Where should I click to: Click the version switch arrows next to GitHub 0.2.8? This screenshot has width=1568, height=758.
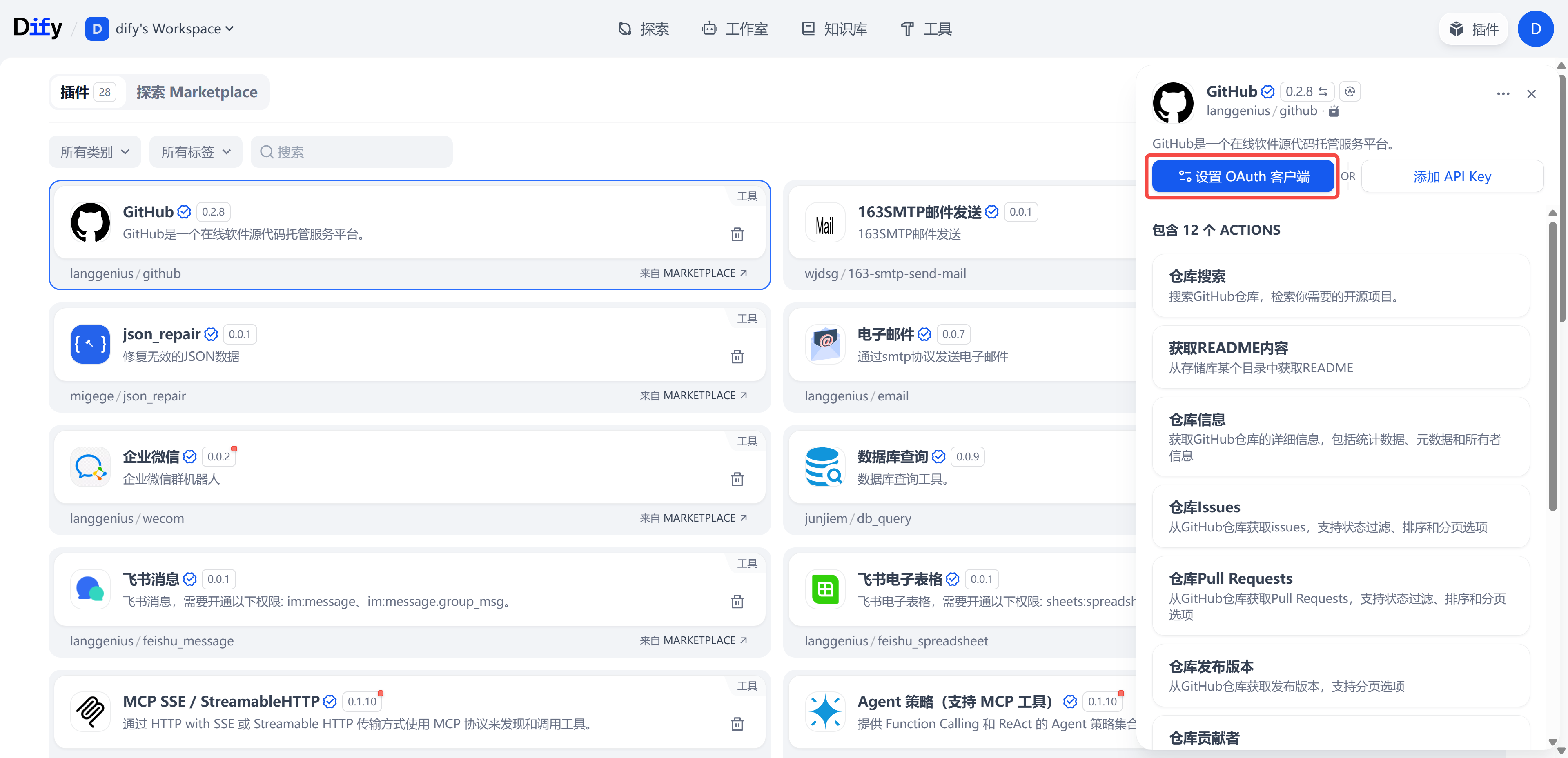pos(1324,91)
